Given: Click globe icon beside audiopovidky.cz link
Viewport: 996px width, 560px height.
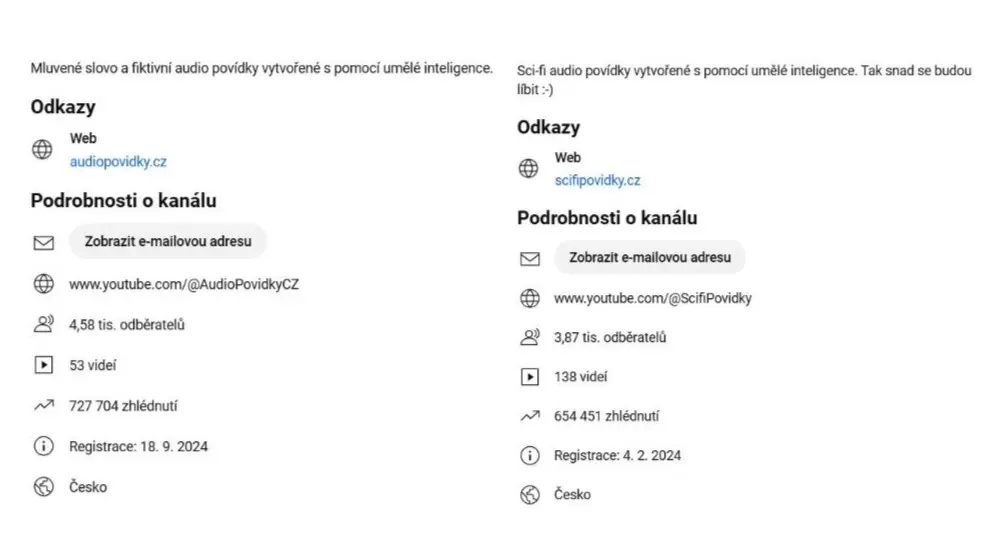Looking at the screenshot, I should point(43,150).
